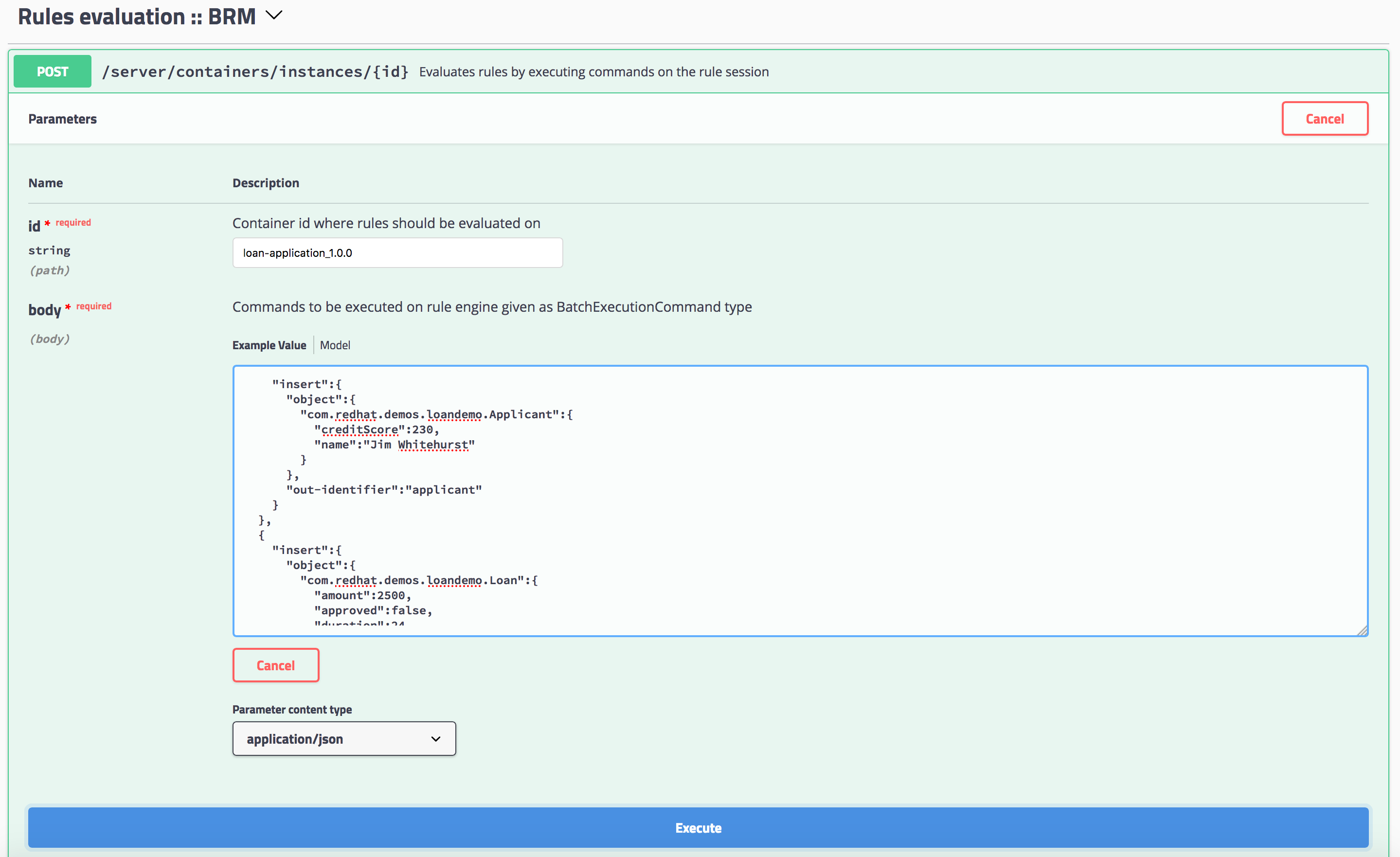The width and height of the screenshot is (1400, 857).
Task: Click the container id input field
Action: (x=397, y=253)
